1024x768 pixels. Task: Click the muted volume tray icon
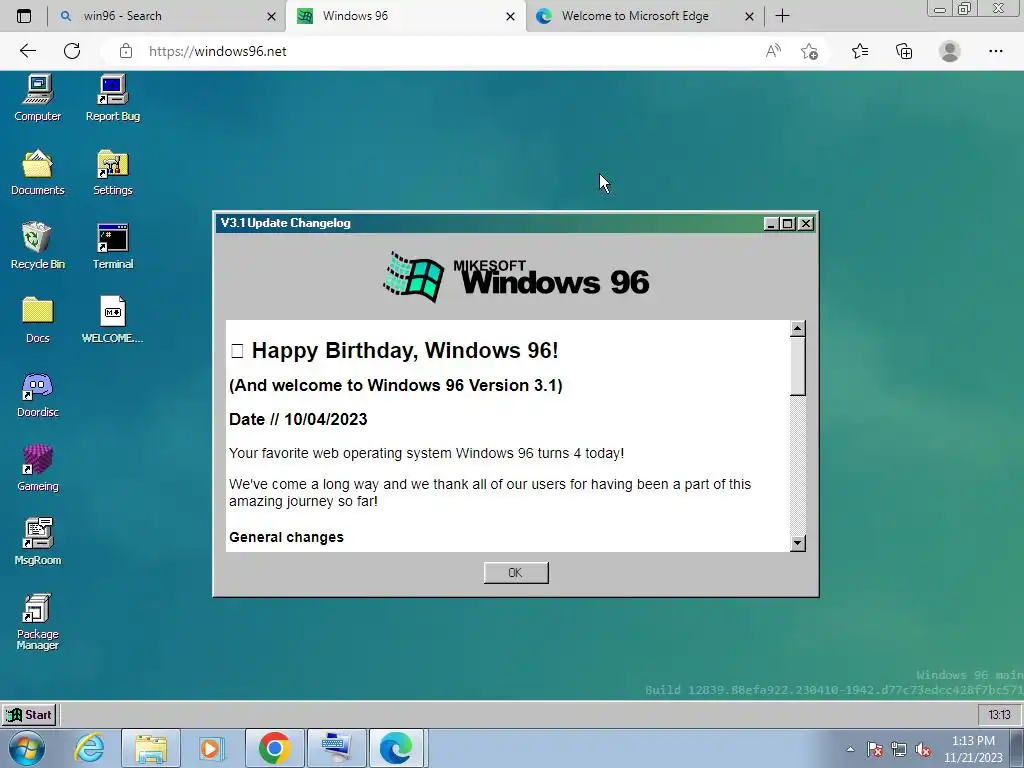(x=923, y=749)
